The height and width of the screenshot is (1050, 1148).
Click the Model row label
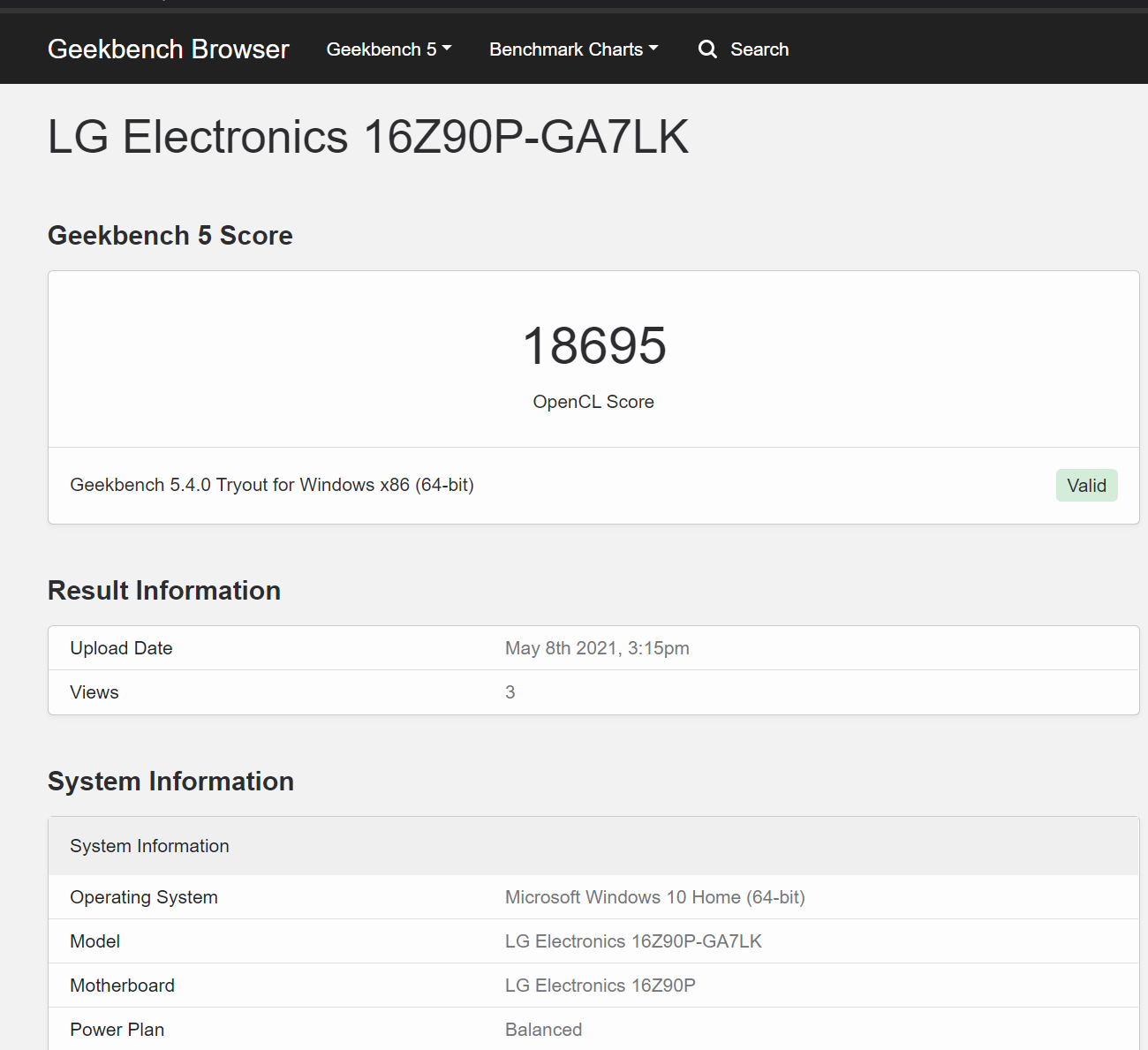(95, 941)
